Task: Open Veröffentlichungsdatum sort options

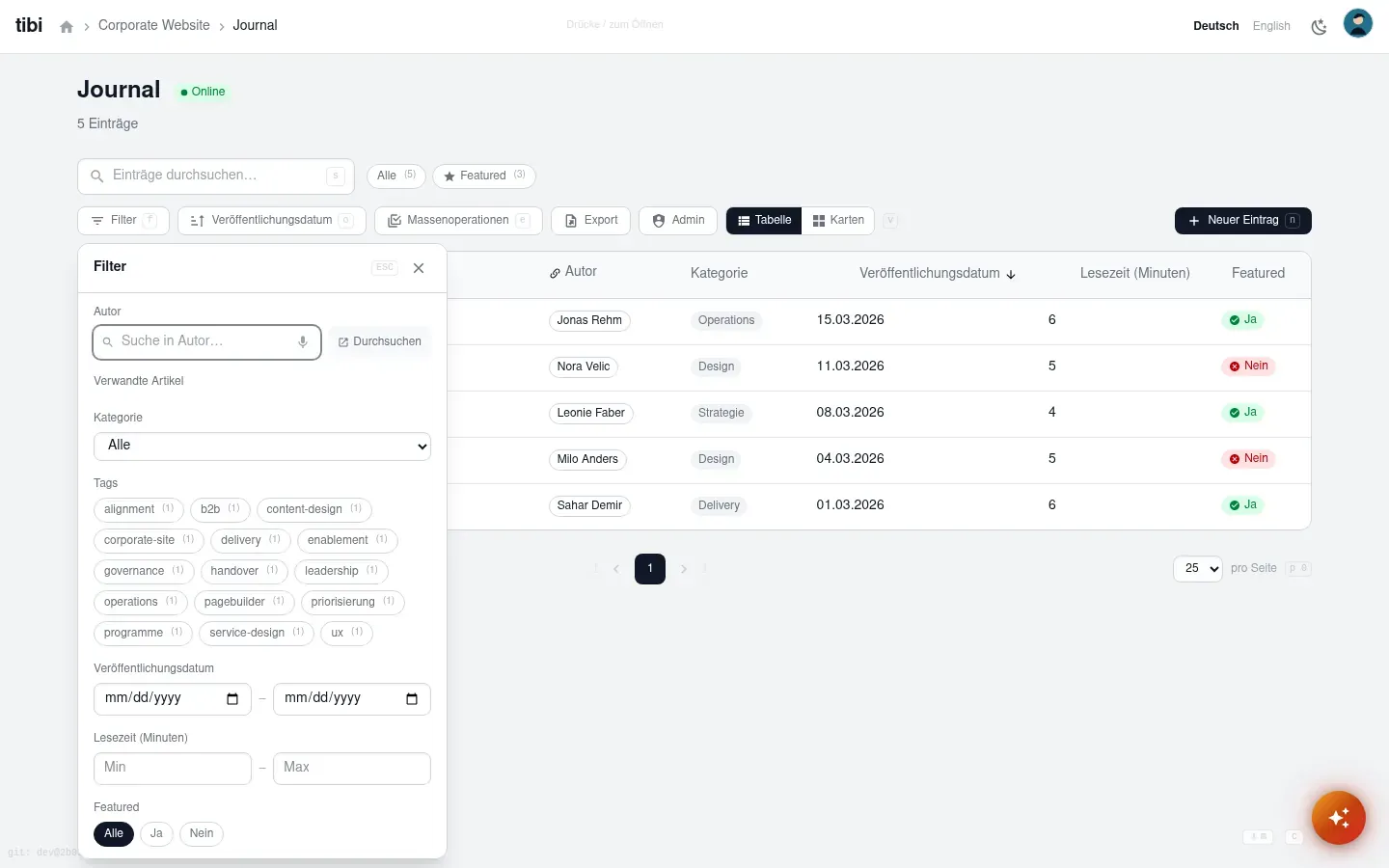Action: (272, 221)
